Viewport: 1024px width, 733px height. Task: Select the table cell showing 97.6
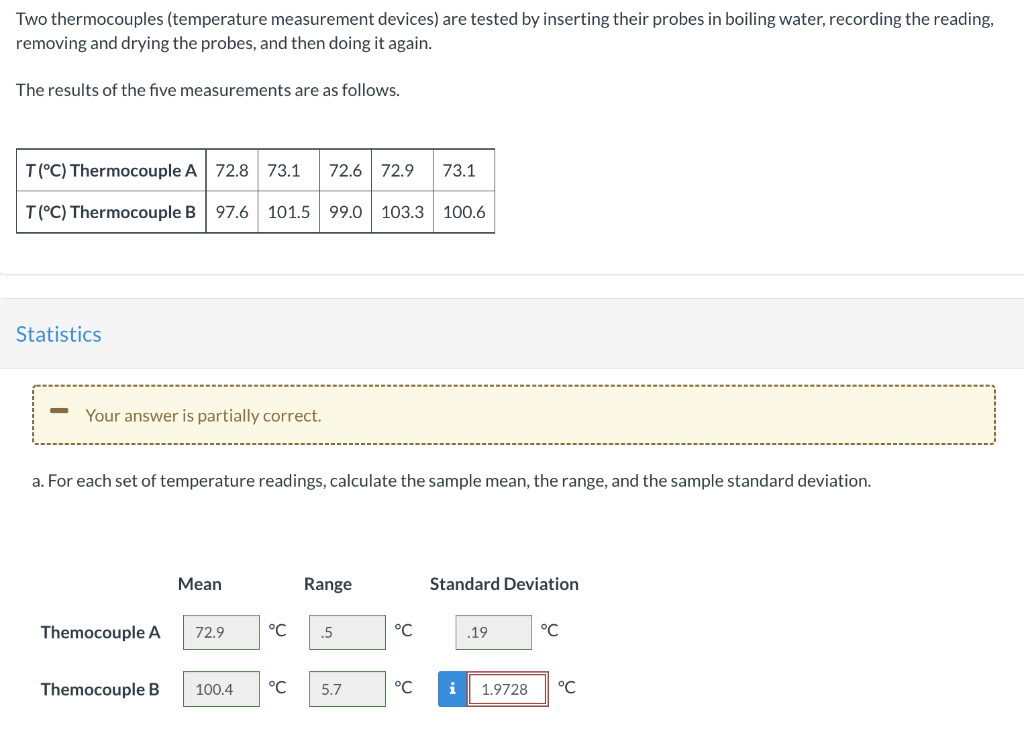[x=232, y=212]
